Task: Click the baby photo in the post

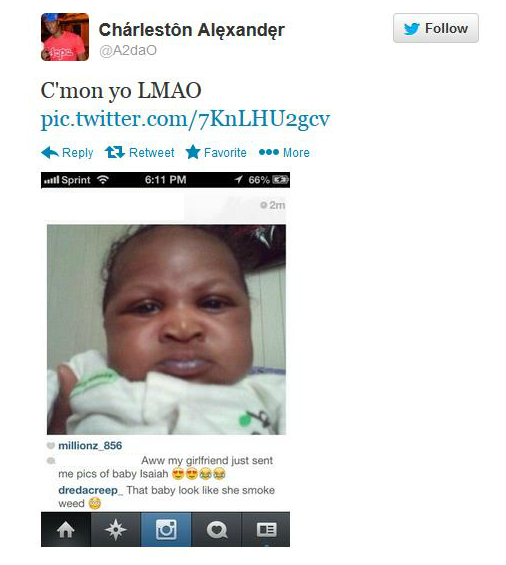Action: click(x=166, y=329)
